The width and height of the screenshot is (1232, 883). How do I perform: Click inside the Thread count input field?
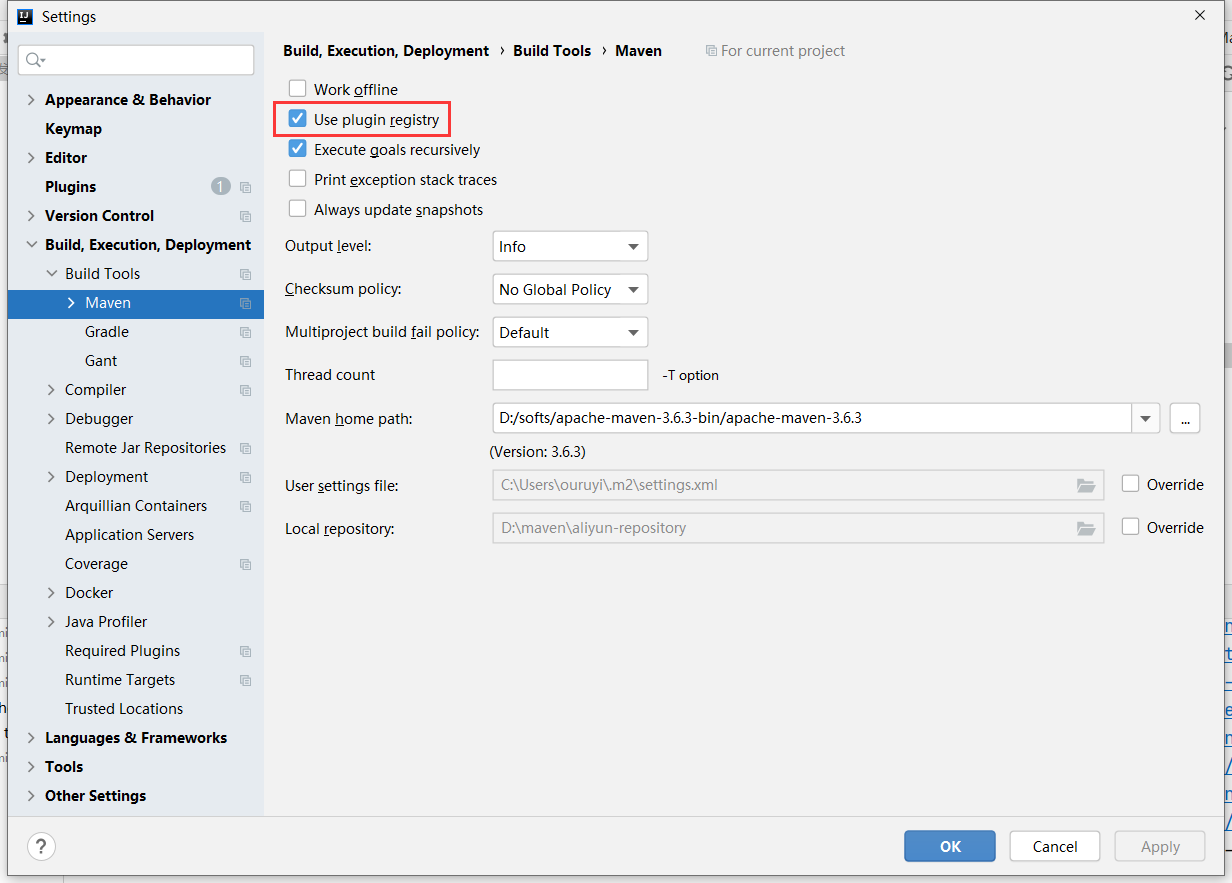(569, 374)
